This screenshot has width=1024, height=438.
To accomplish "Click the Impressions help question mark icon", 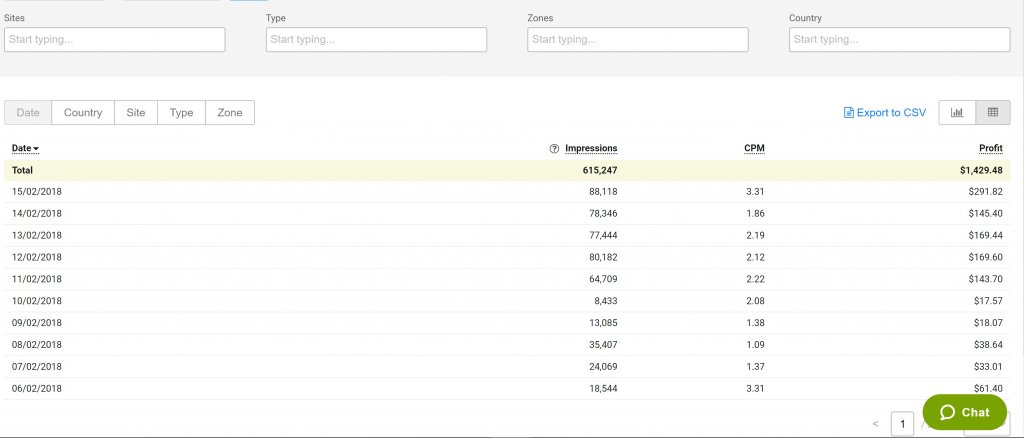I will 554,149.
